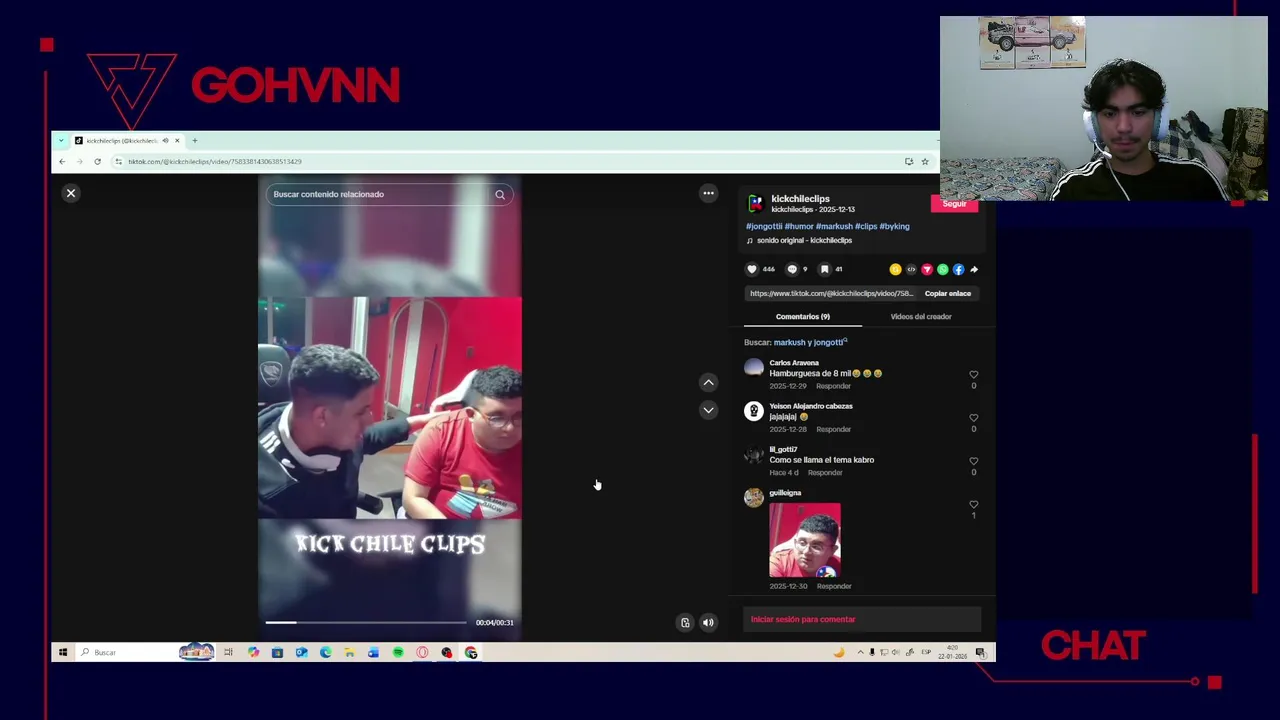This screenshot has height=720, width=1280.
Task: Bookmark the page with the star icon
Action: tap(925, 162)
